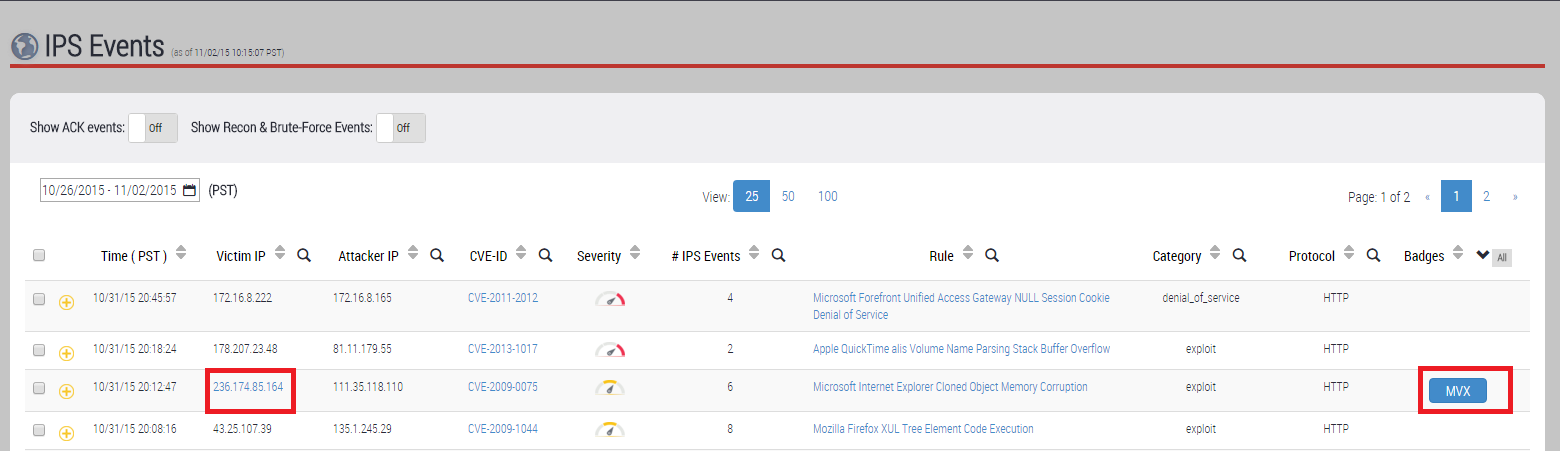The width and height of the screenshot is (1560, 451).
Task: Sort by Victim IP column
Action: click(x=280, y=254)
